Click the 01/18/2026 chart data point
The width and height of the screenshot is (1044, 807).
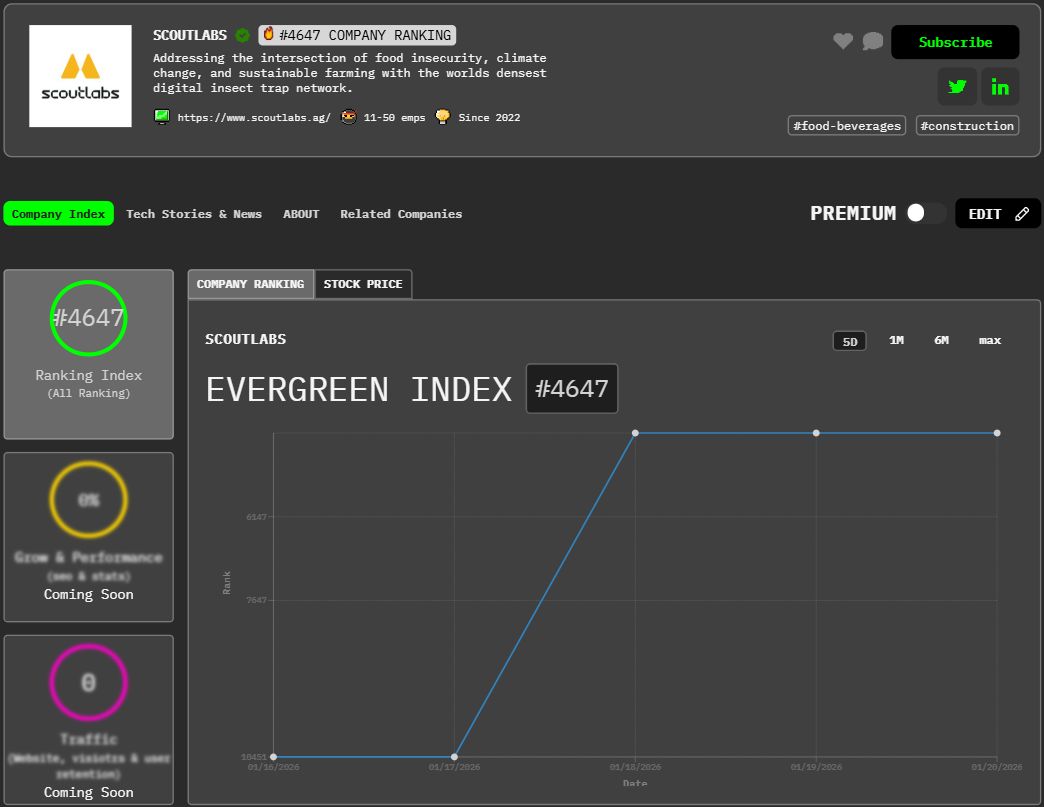coord(636,433)
